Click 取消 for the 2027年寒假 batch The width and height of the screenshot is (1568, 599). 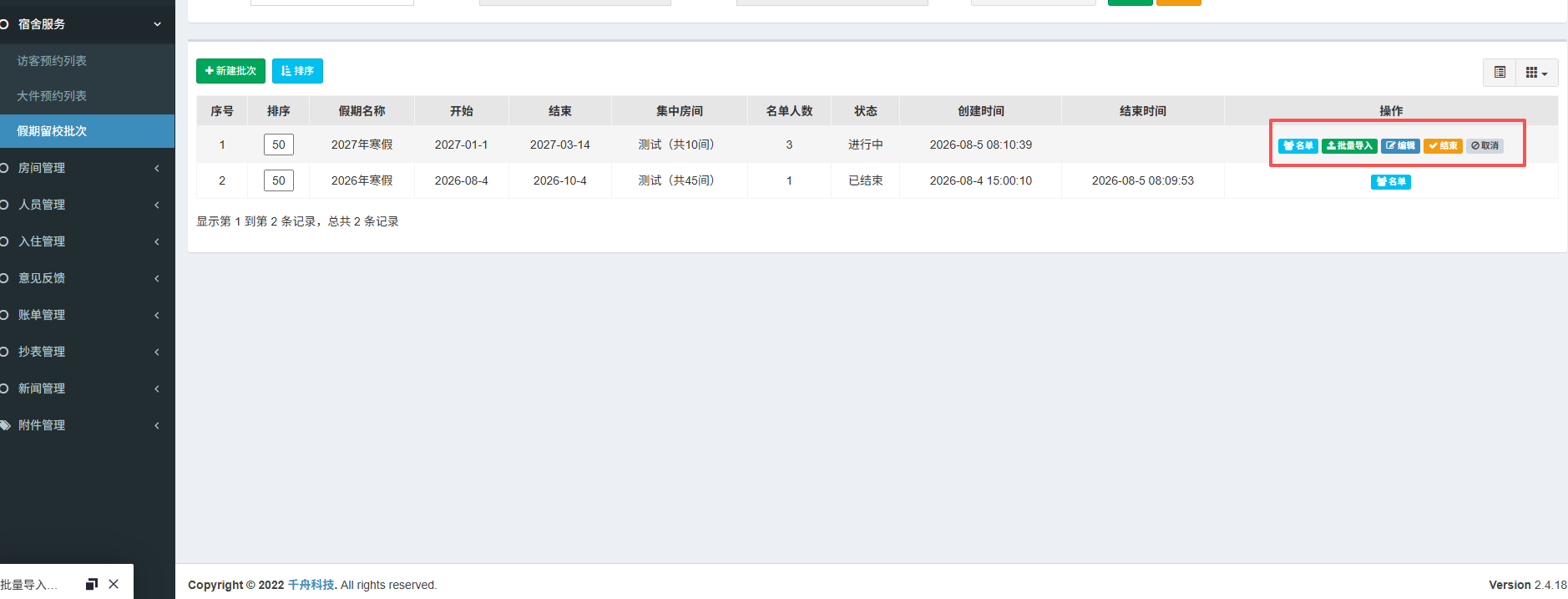tap(1485, 145)
